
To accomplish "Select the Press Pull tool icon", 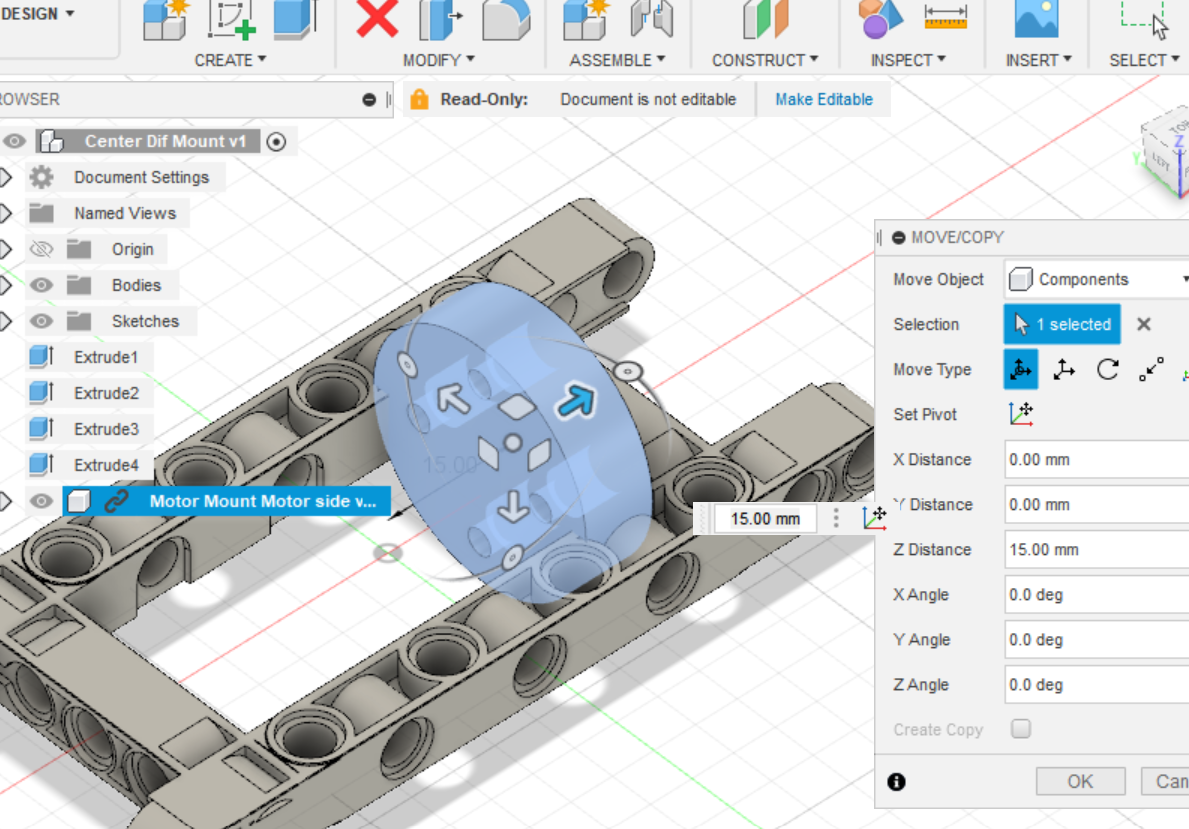I will click(440, 19).
